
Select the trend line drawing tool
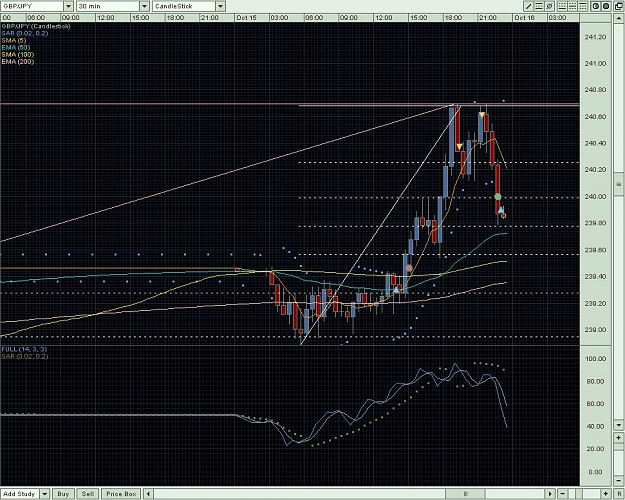click(529, 6)
